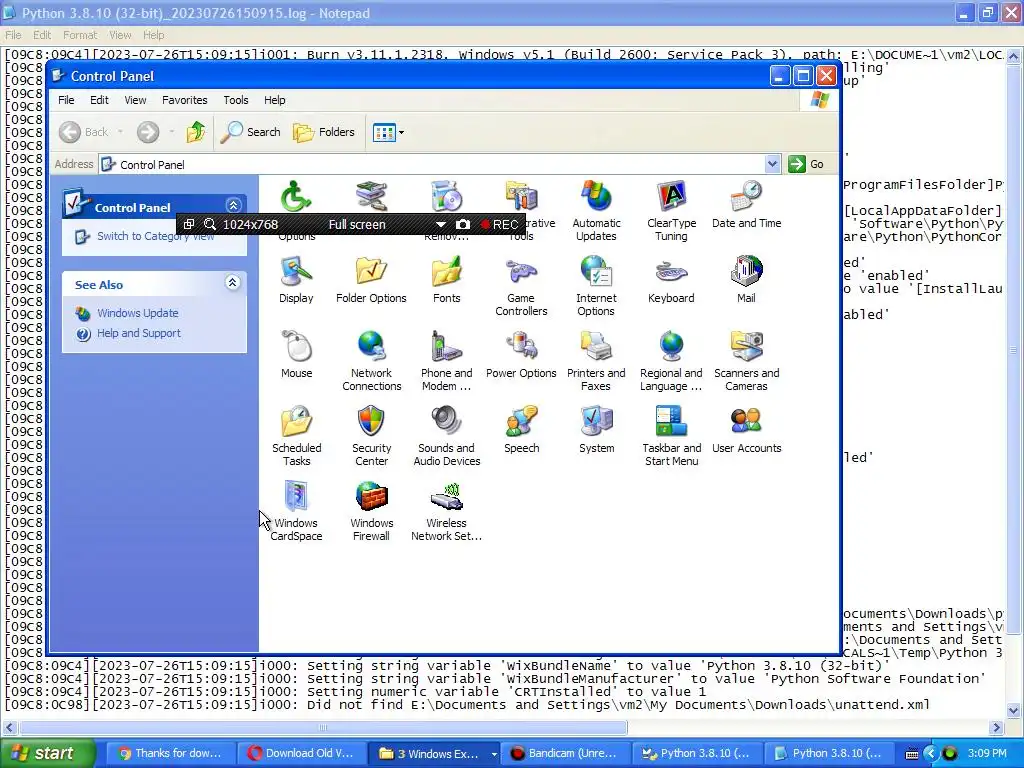1024x768 pixels.
Task: Open ClearType Tuning applet
Action: (671, 210)
